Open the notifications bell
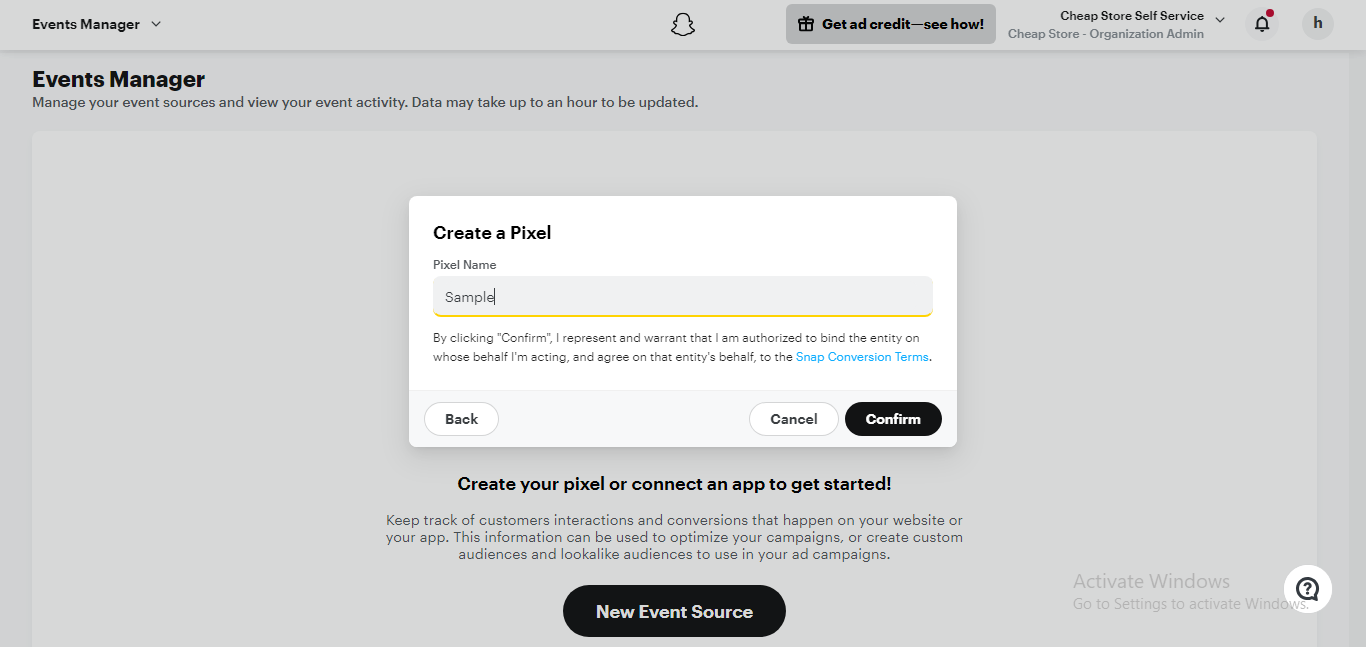 (x=1262, y=24)
